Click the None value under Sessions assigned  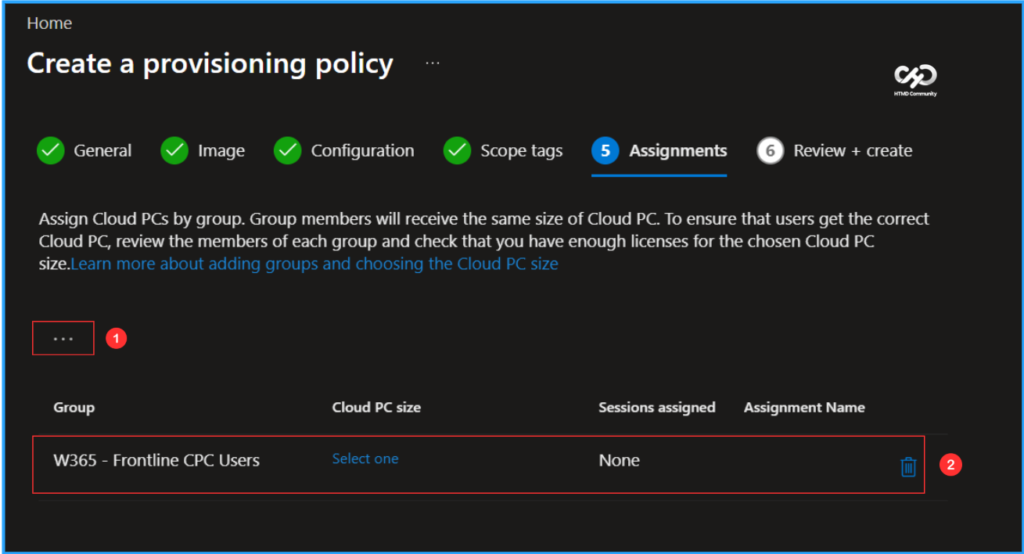619,461
